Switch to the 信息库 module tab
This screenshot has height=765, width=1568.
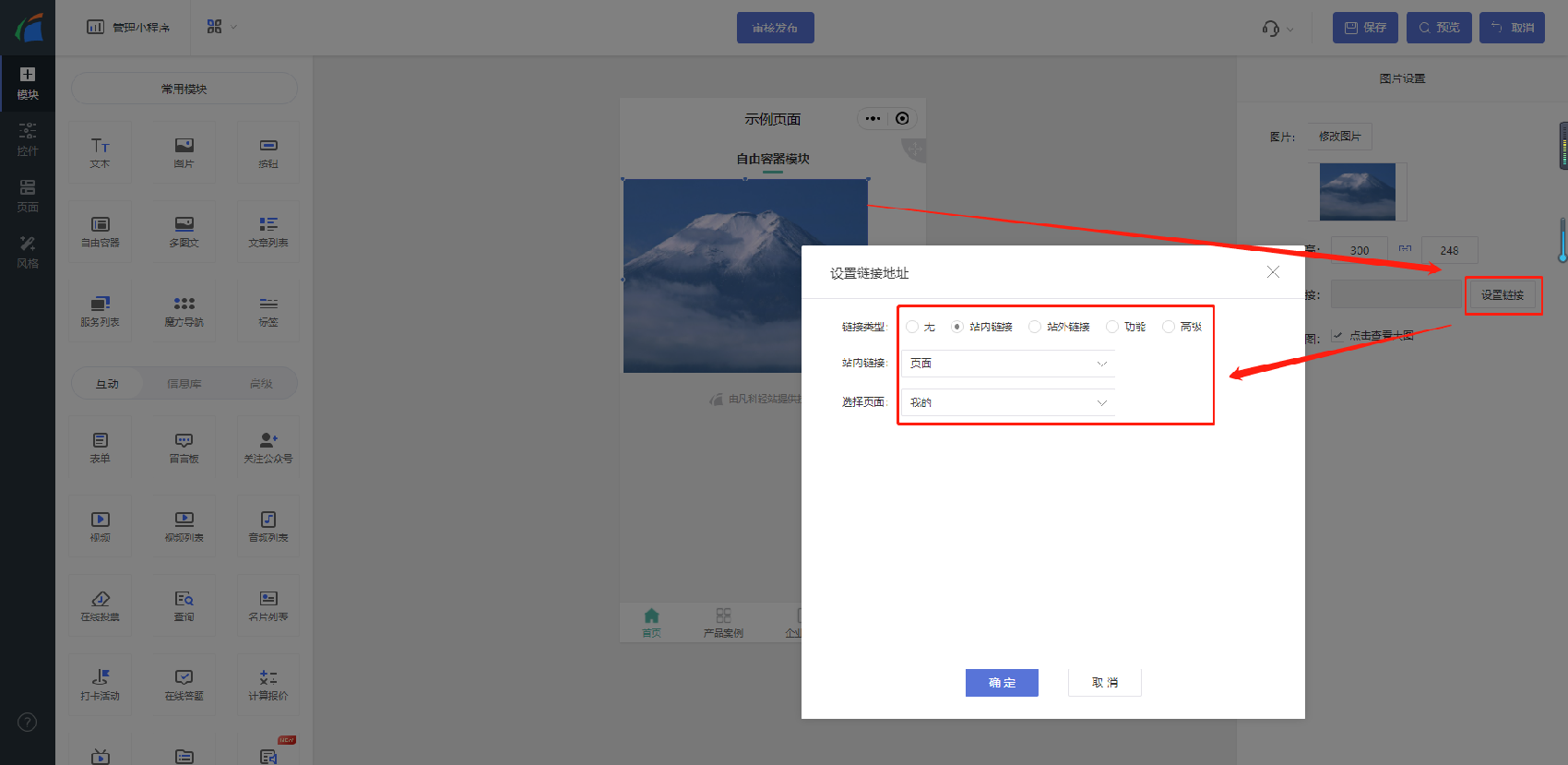click(184, 384)
